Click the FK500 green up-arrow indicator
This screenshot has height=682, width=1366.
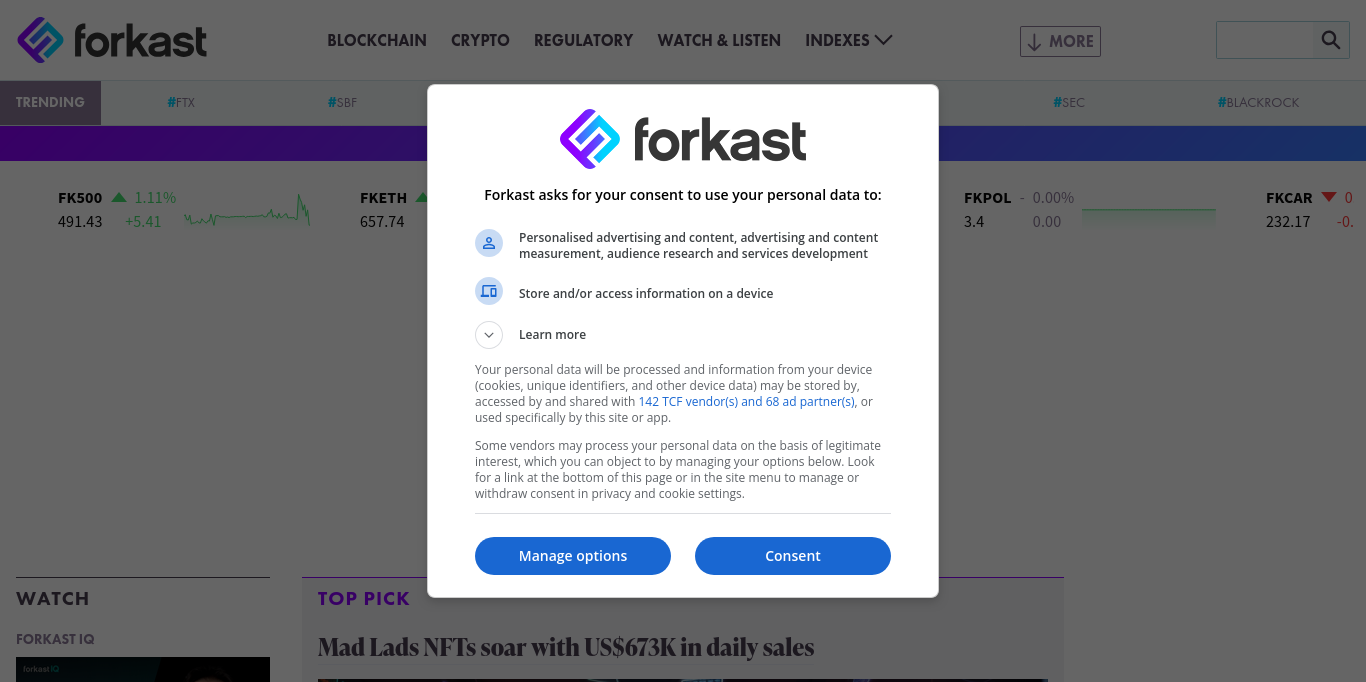pyautogui.click(x=119, y=197)
